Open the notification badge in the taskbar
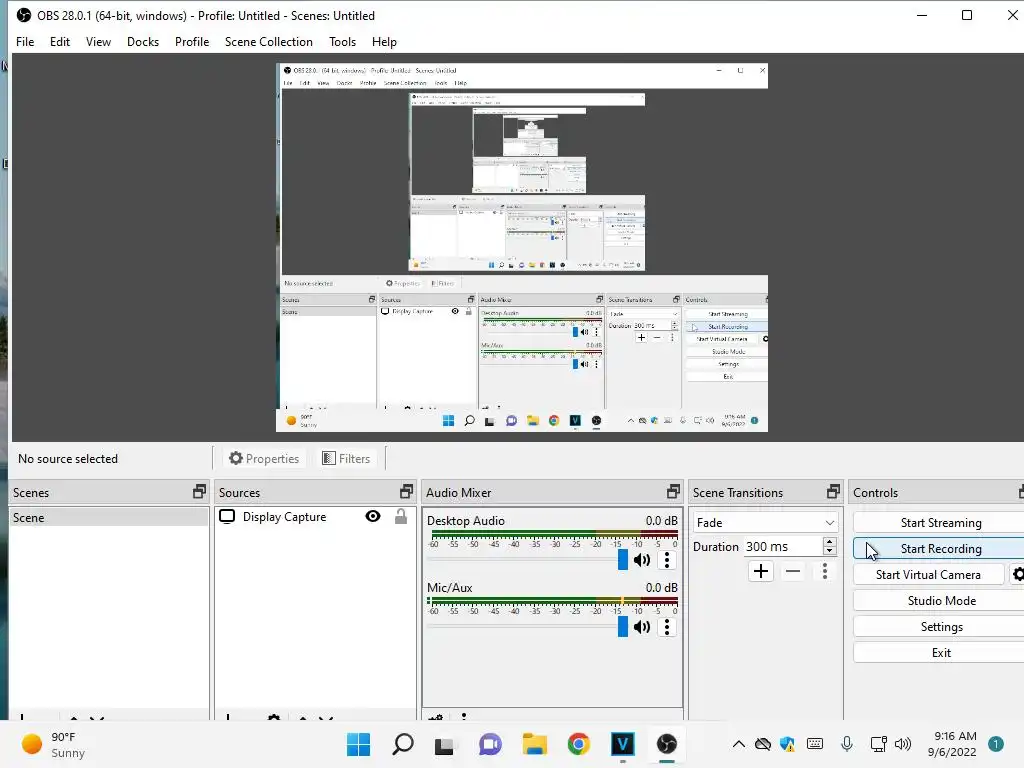 (x=996, y=744)
